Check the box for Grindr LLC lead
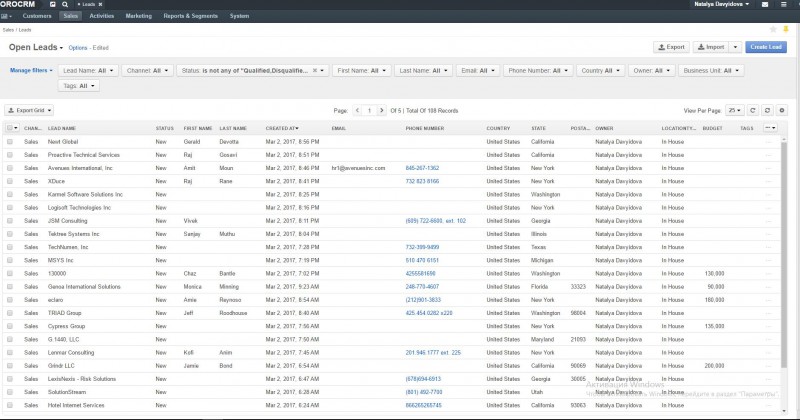The height and width of the screenshot is (420, 800). (10, 365)
